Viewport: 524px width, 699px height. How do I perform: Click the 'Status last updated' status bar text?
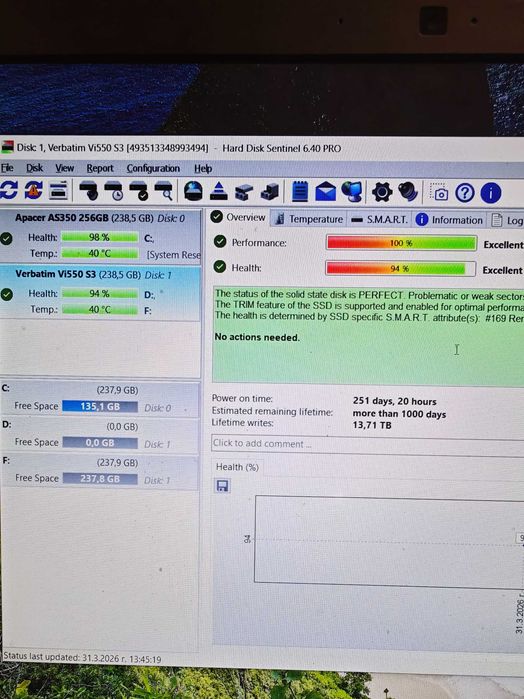coord(82,658)
